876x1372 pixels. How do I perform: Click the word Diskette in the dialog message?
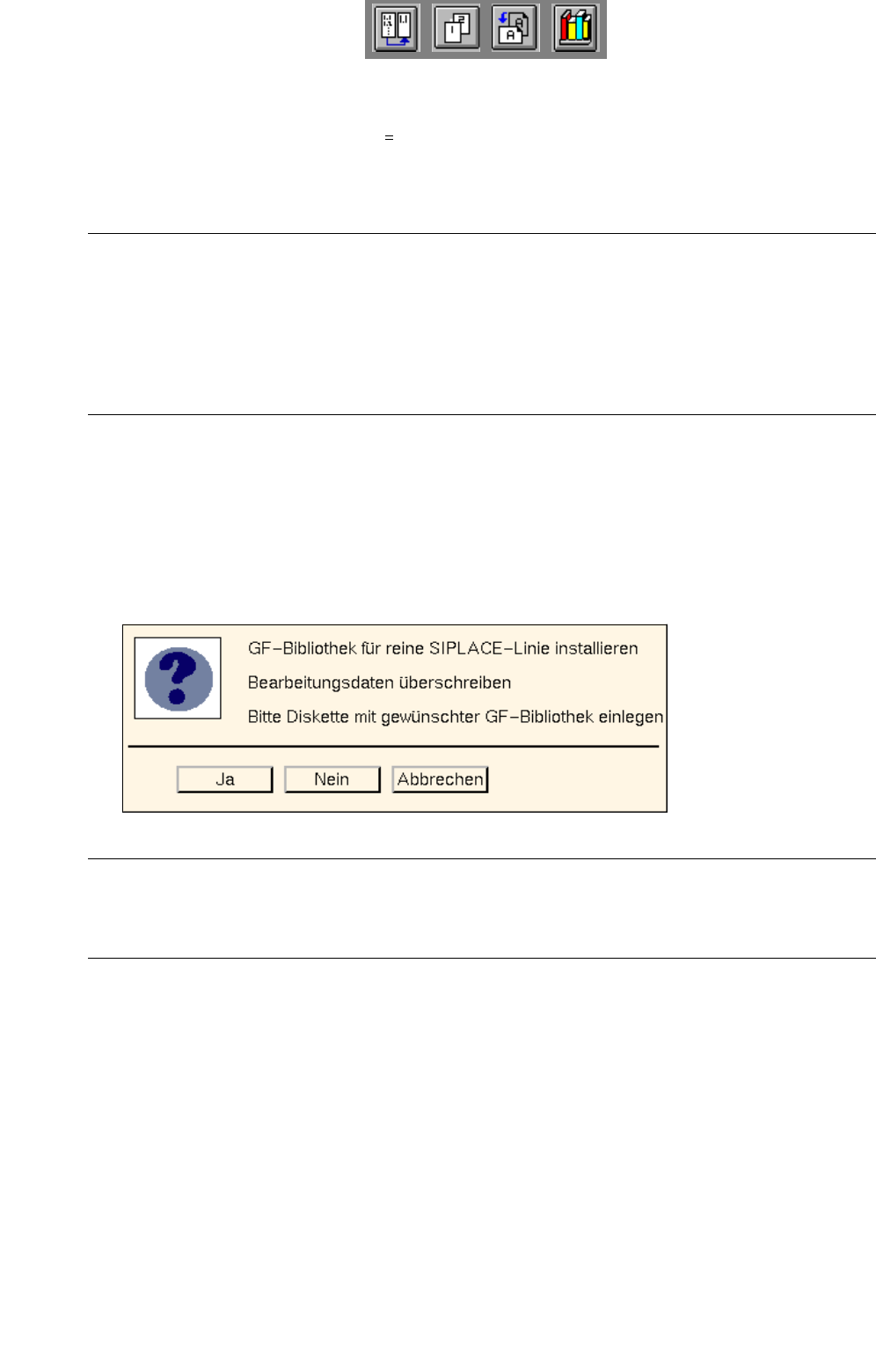tap(318, 717)
